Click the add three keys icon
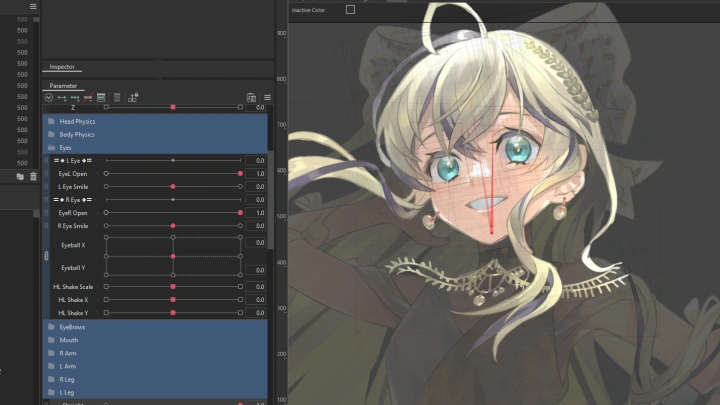The width and height of the screenshot is (720, 405). pos(74,98)
